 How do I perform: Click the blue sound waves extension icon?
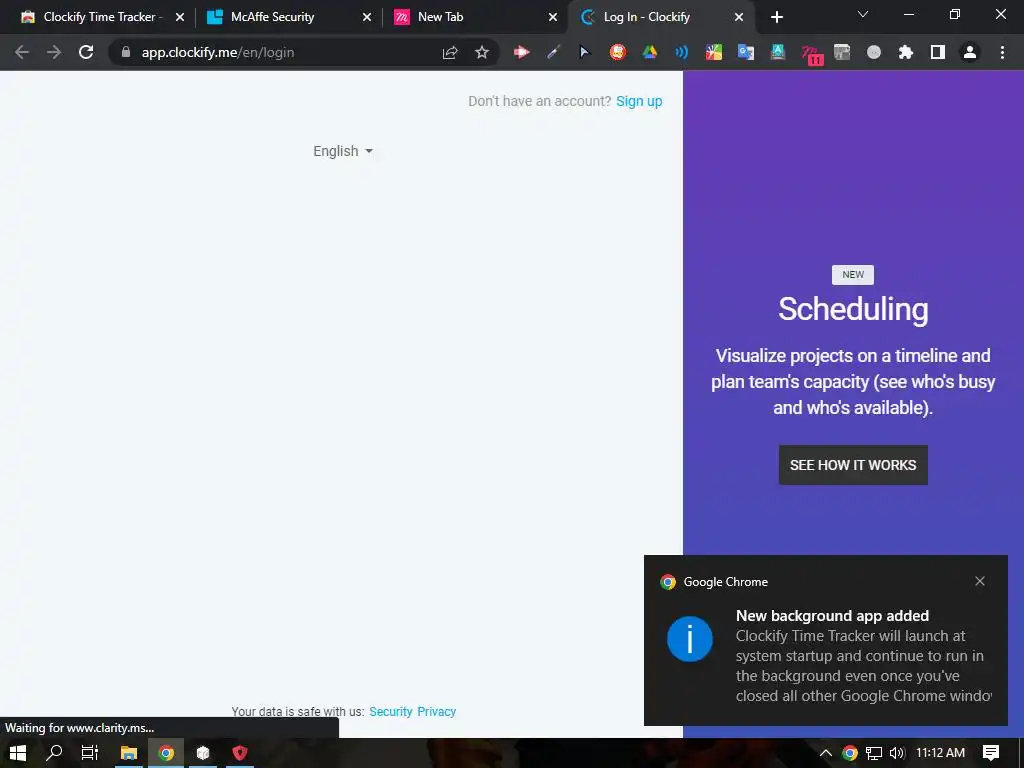pyautogui.click(x=681, y=52)
